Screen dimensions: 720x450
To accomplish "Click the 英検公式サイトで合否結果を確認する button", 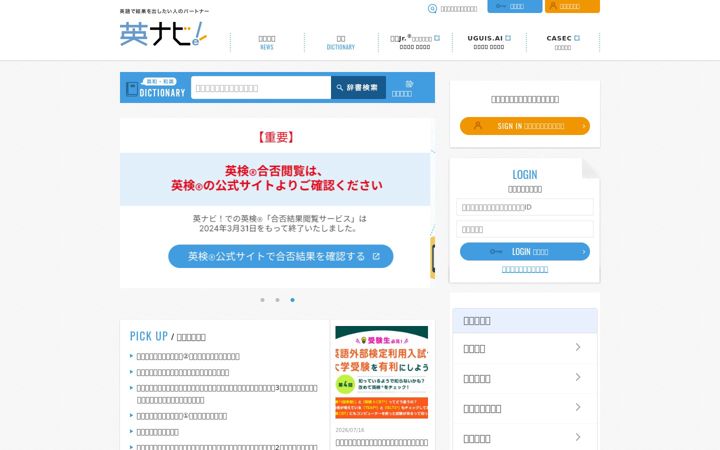I will 281,256.
